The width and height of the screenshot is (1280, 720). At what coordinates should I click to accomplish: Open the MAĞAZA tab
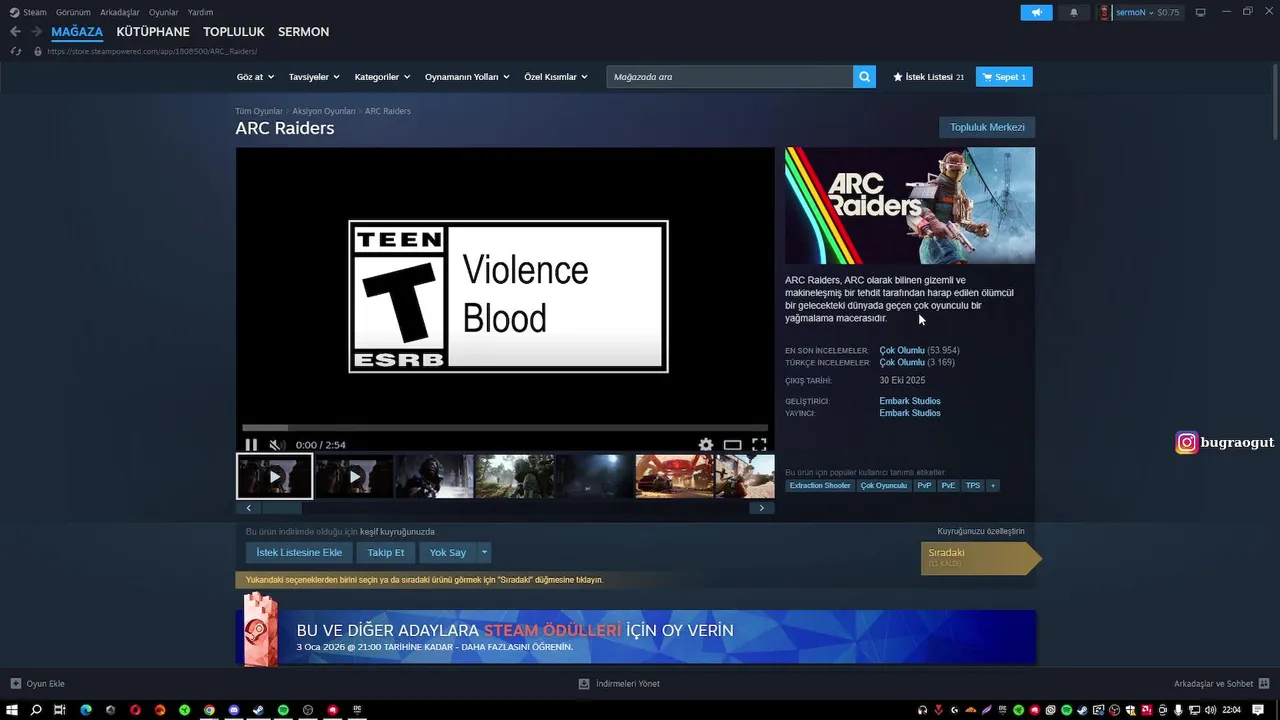[x=77, y=32]
